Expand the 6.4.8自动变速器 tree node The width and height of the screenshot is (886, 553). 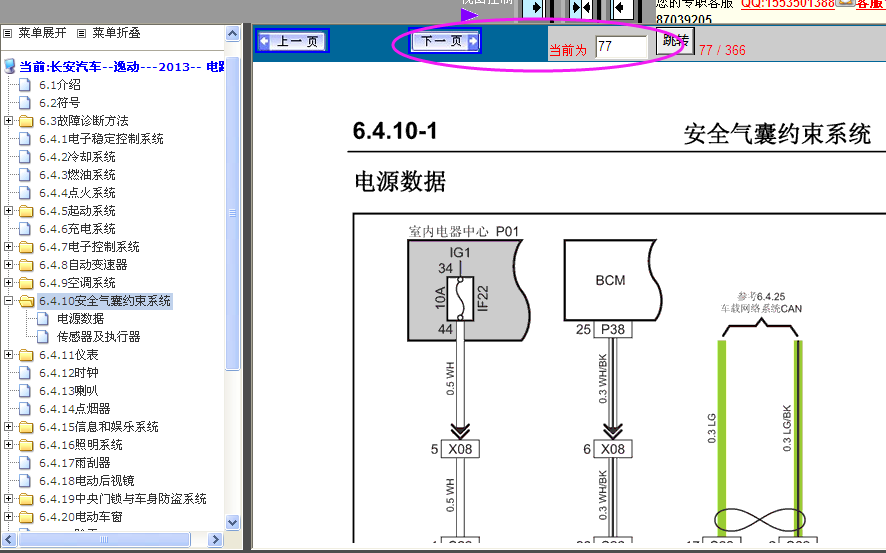coord(8,264)
